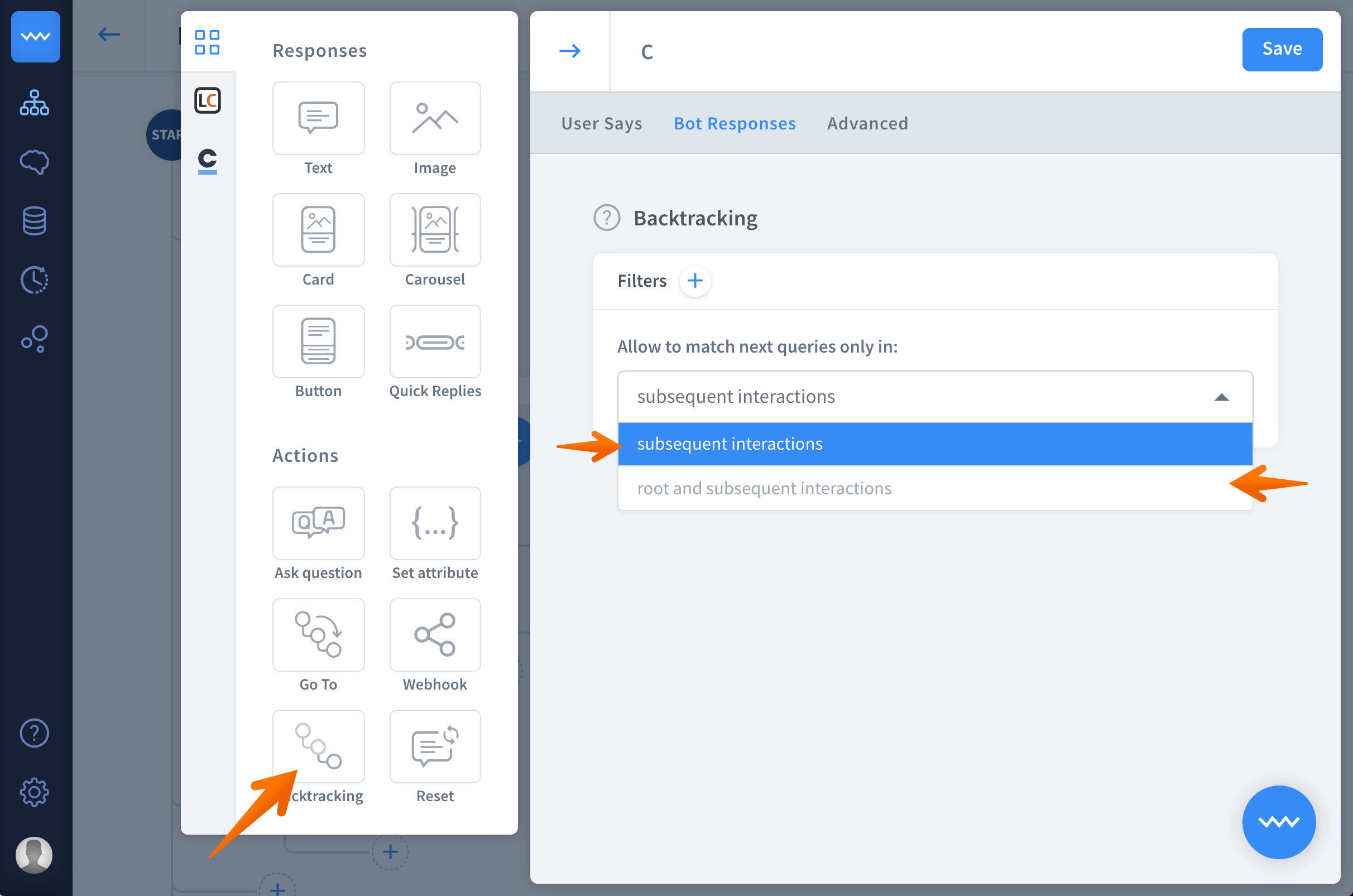Add an Ask question action
Screen dimensions: 1353x896
click(x=318, y=523)
